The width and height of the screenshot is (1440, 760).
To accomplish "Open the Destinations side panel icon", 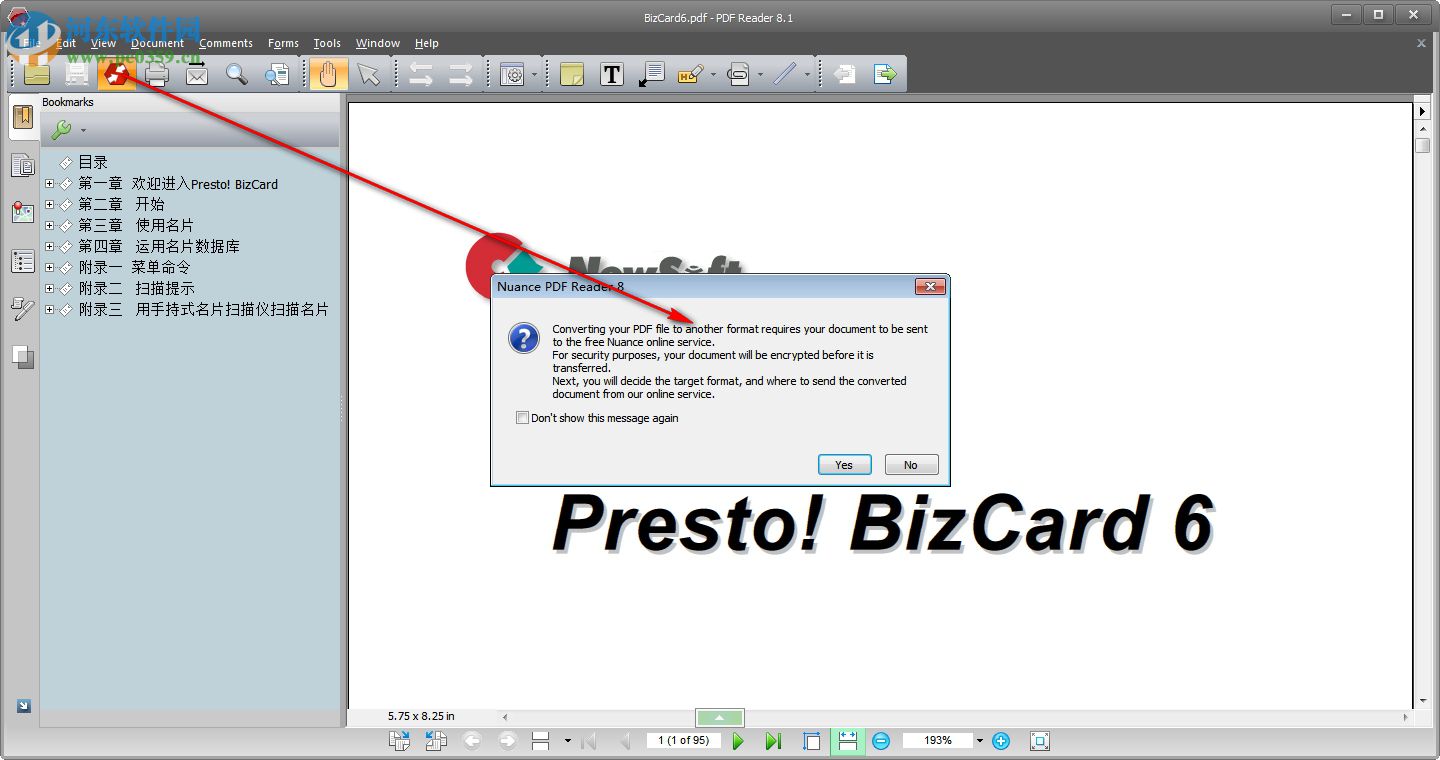I will (23, 213).
